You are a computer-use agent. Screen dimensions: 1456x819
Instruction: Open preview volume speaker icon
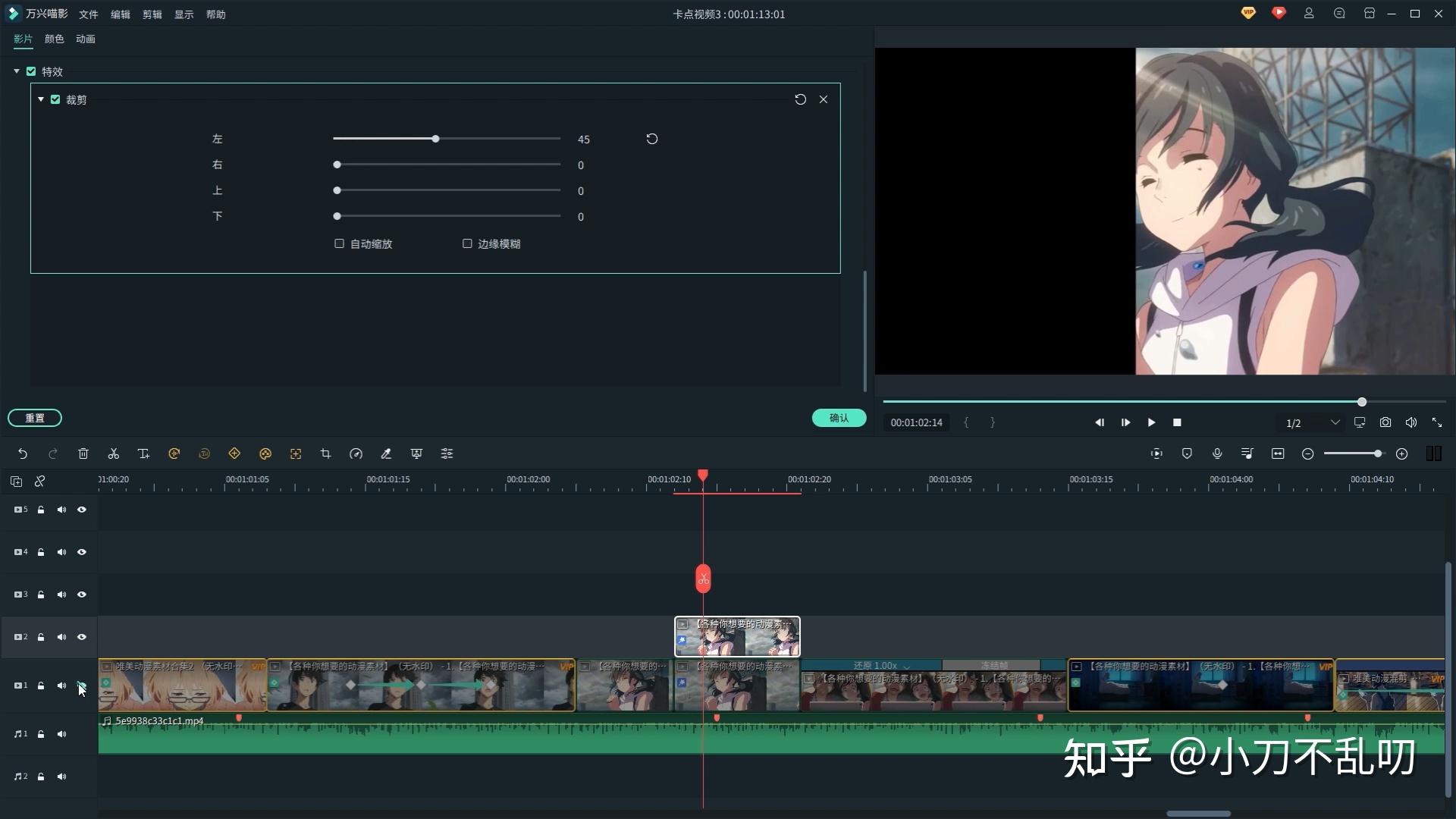point(1411,422)
